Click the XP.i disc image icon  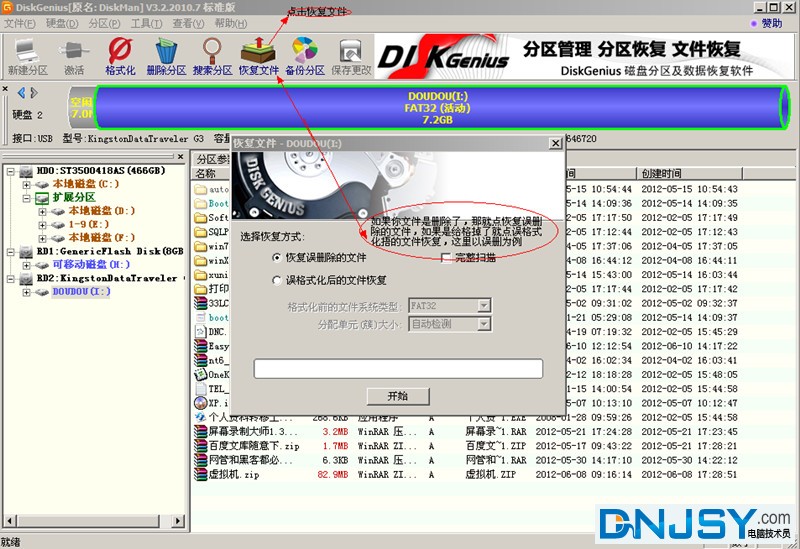pos(201,403)
